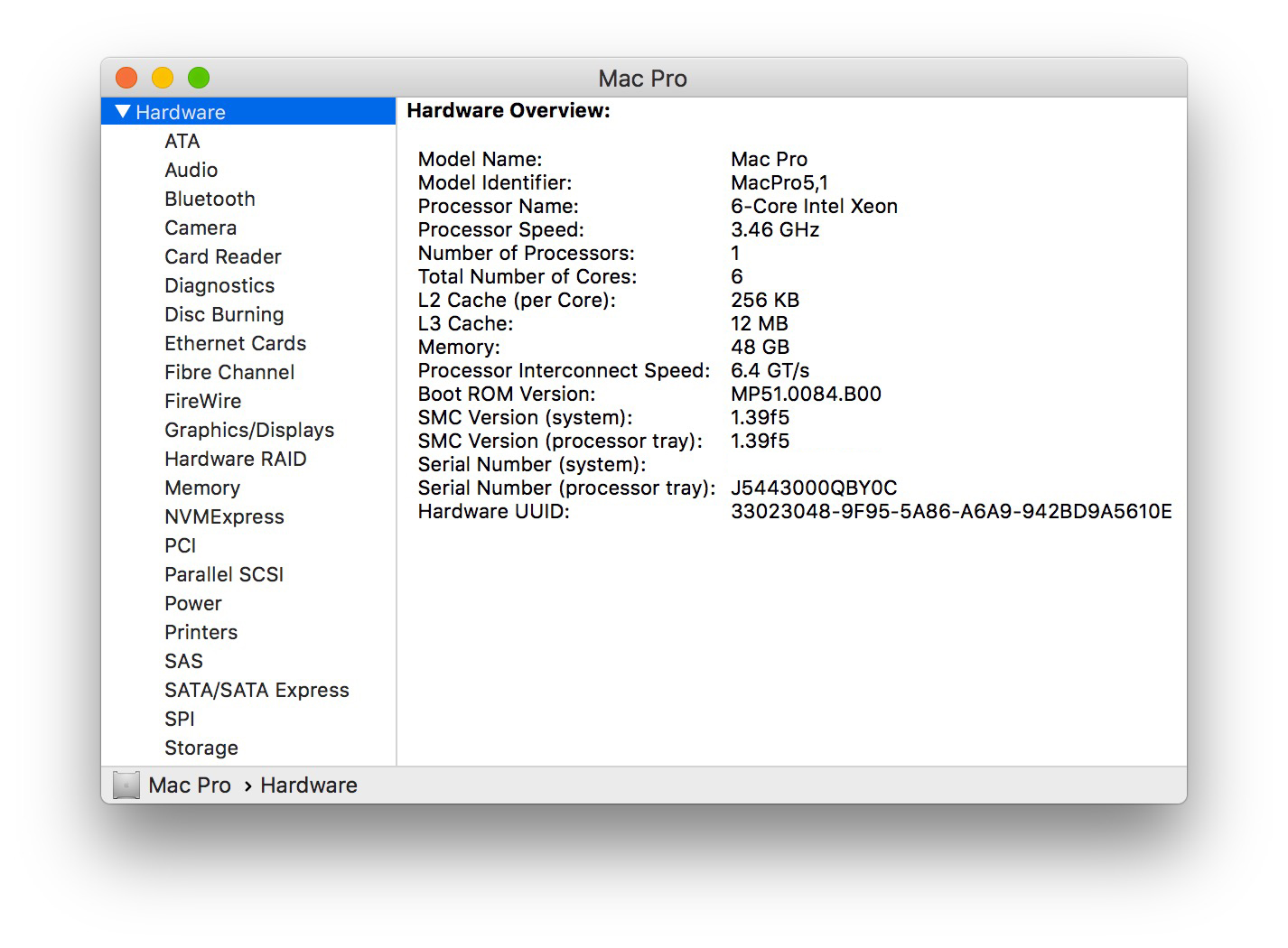This screenshot has width=1288, height=948.
Task: Select Graphics/Displays item
Action: (249, 431)
